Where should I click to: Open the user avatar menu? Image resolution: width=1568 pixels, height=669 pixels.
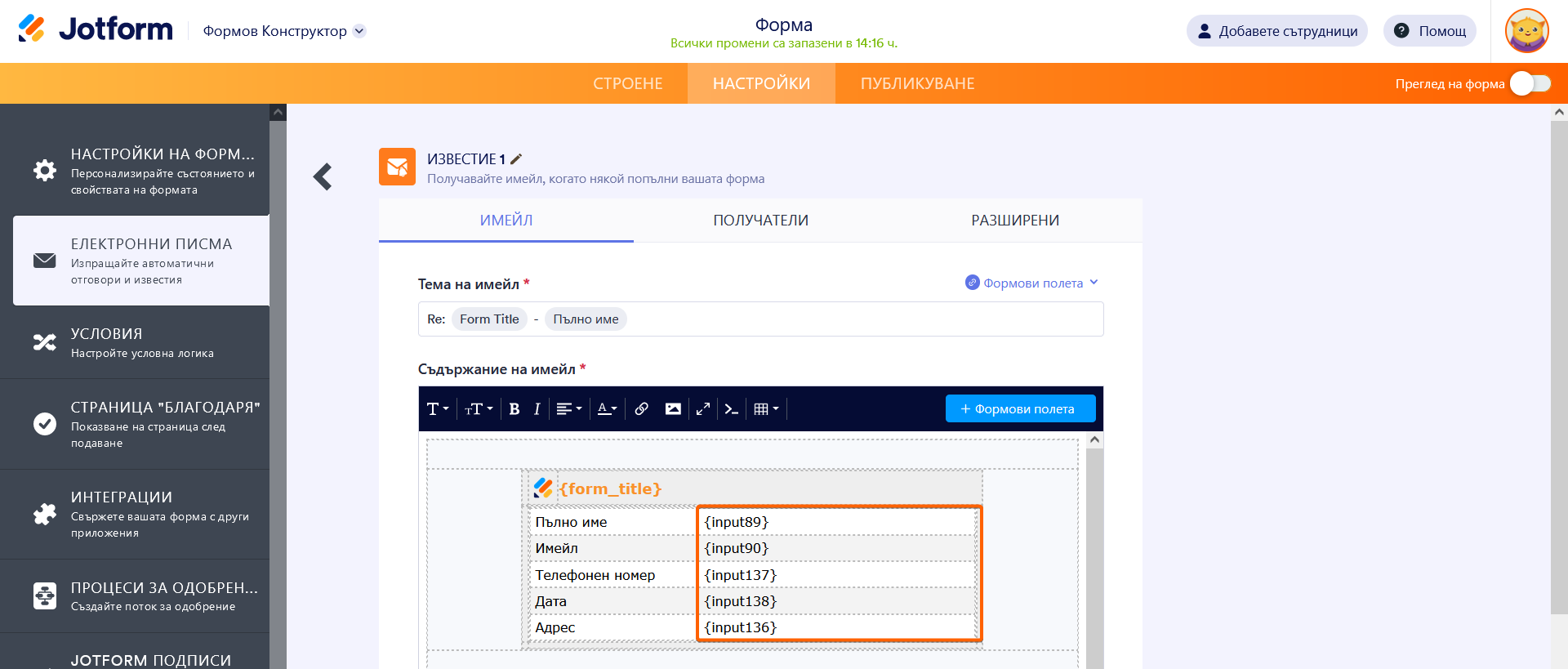(x=1526, y=31)
